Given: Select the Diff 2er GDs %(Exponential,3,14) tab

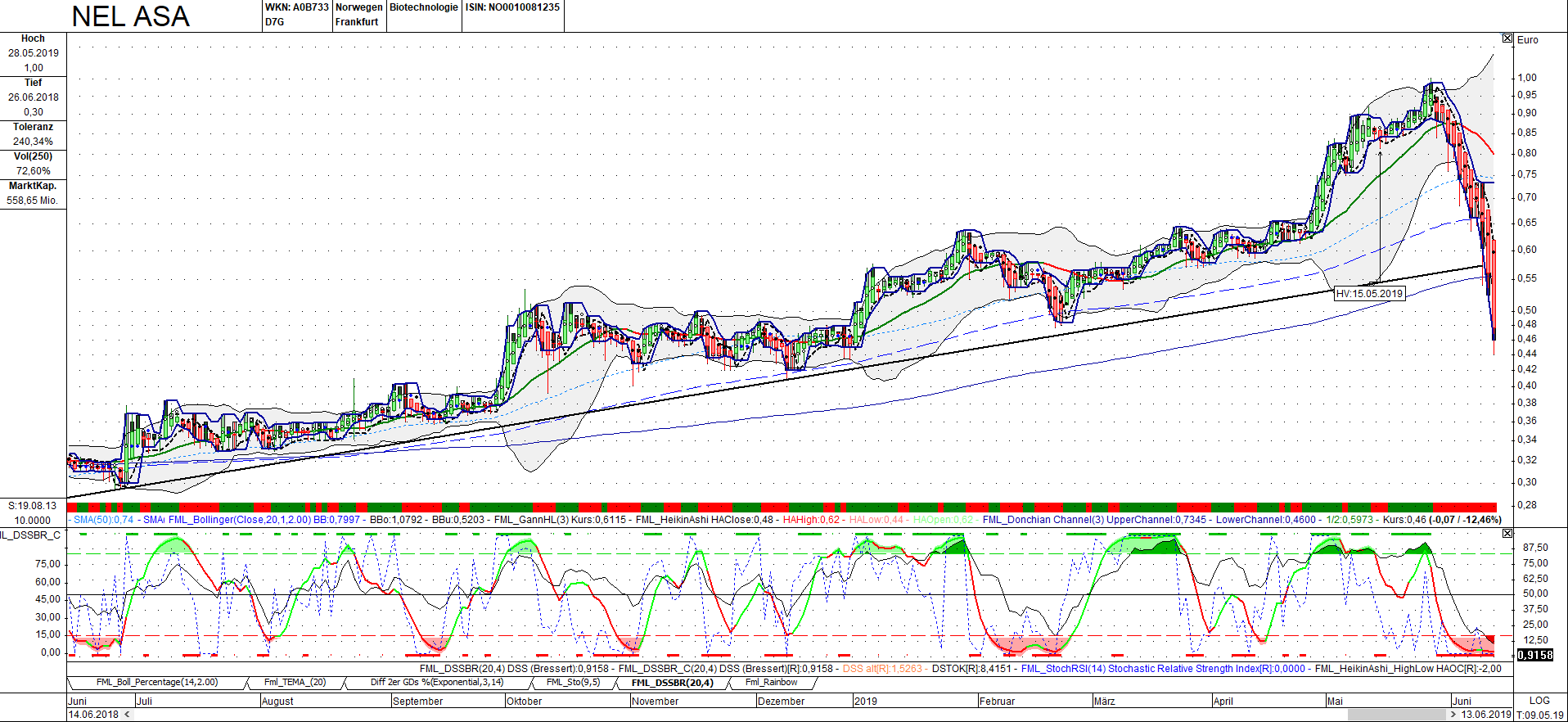Looking at the screenshot, I should [437, 682].
